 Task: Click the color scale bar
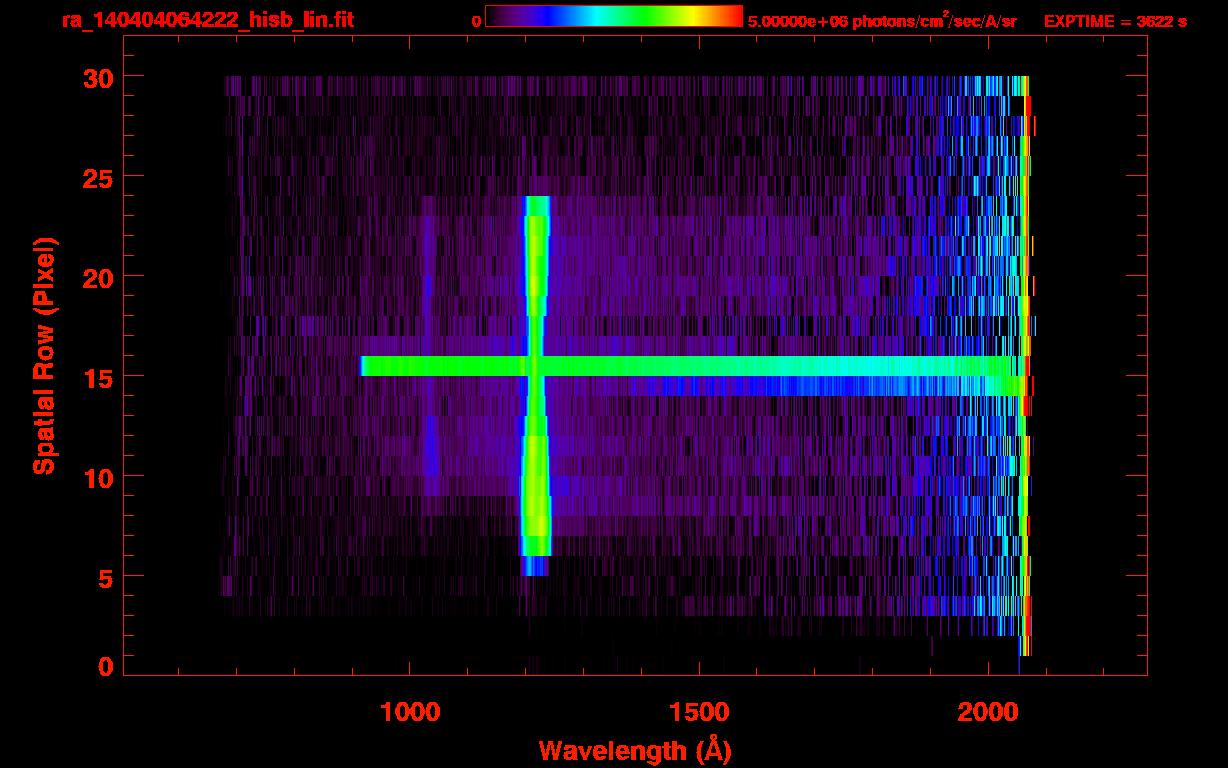pyautogui.click(x=614, y=16)
